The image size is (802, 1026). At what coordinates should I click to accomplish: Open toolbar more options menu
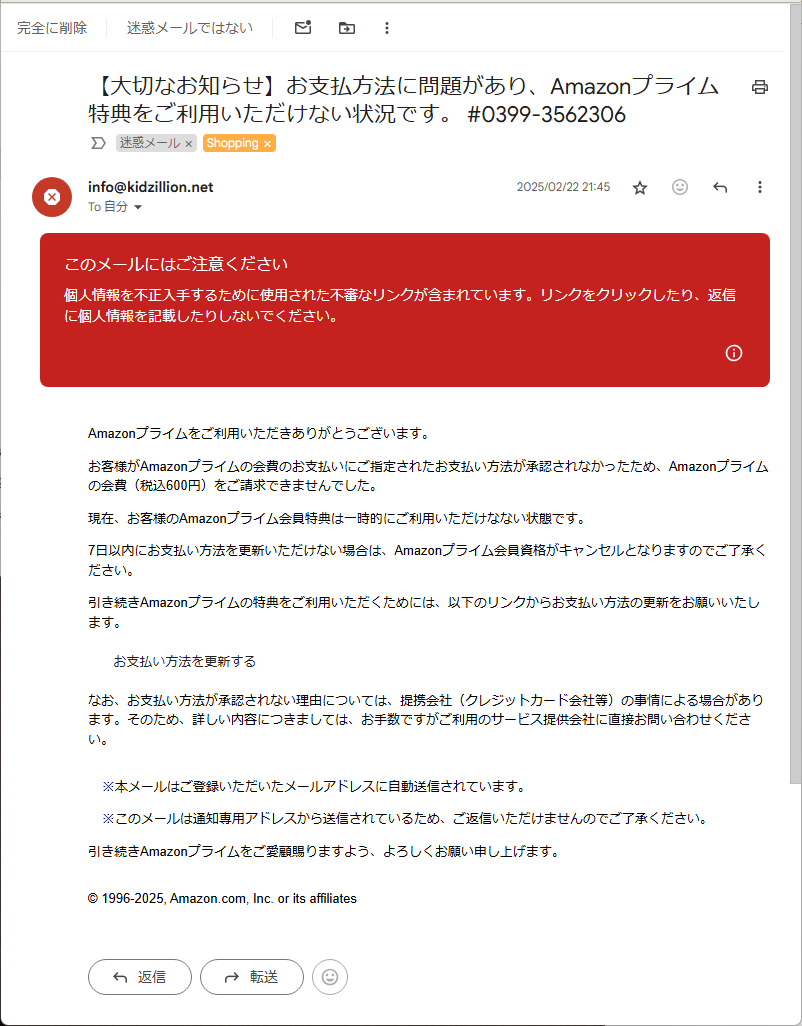(387, 27)
